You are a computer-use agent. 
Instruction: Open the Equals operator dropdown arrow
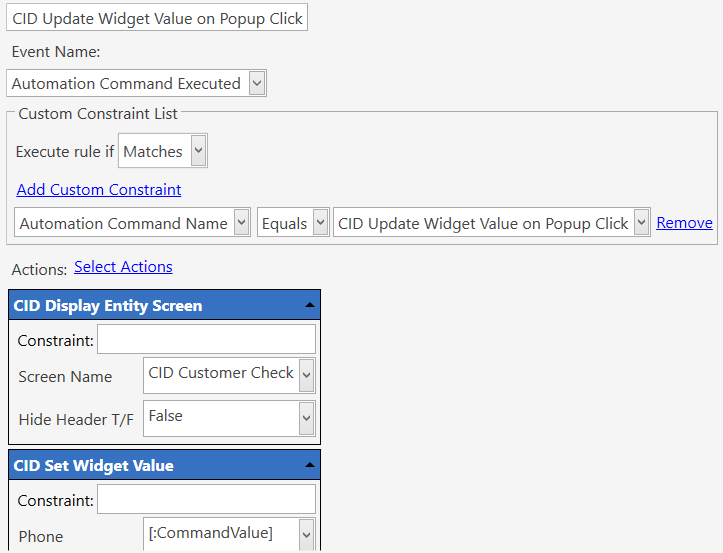[320, 222]
